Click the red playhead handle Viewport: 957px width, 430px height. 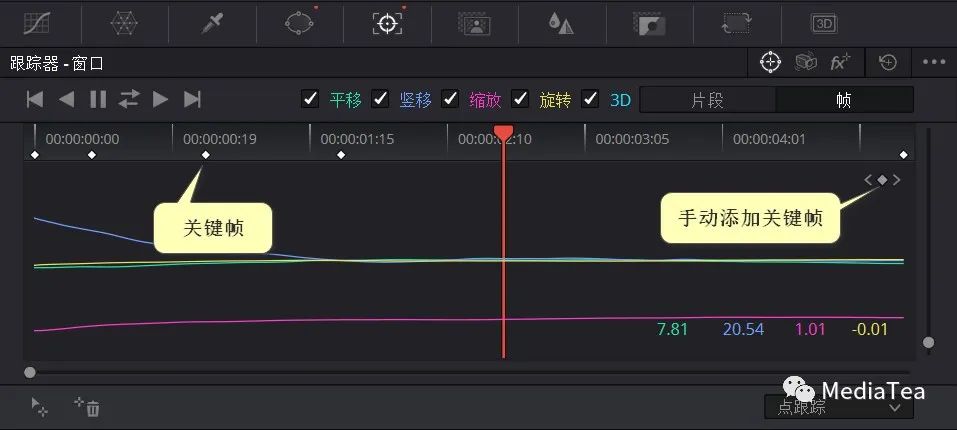(503, 134)
